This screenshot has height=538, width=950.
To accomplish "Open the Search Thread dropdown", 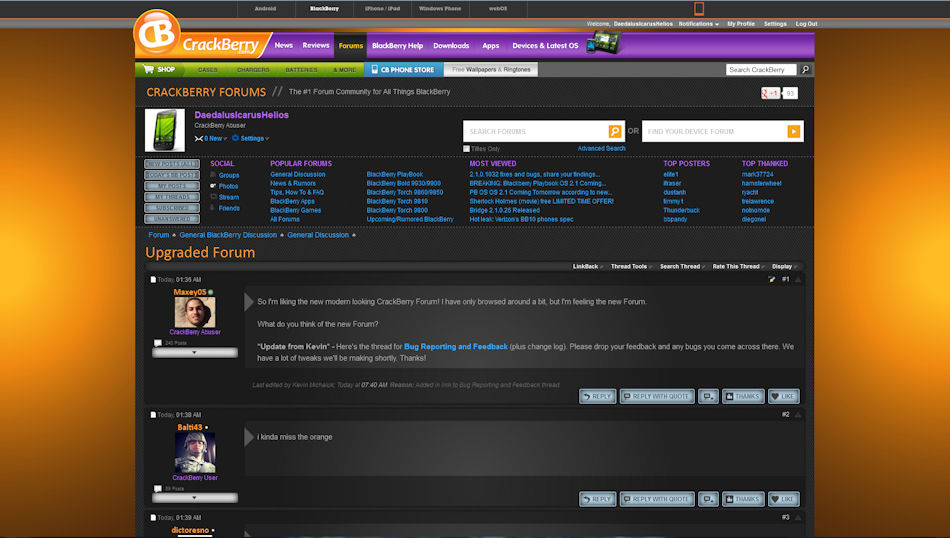I will coord(682,267).
